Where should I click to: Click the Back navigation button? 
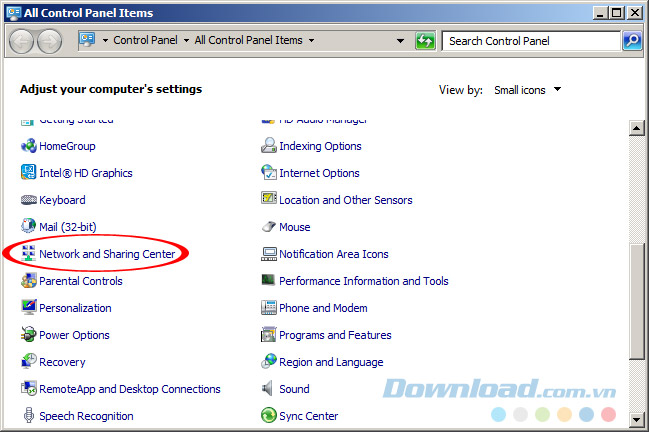click(x=21, y=41)
